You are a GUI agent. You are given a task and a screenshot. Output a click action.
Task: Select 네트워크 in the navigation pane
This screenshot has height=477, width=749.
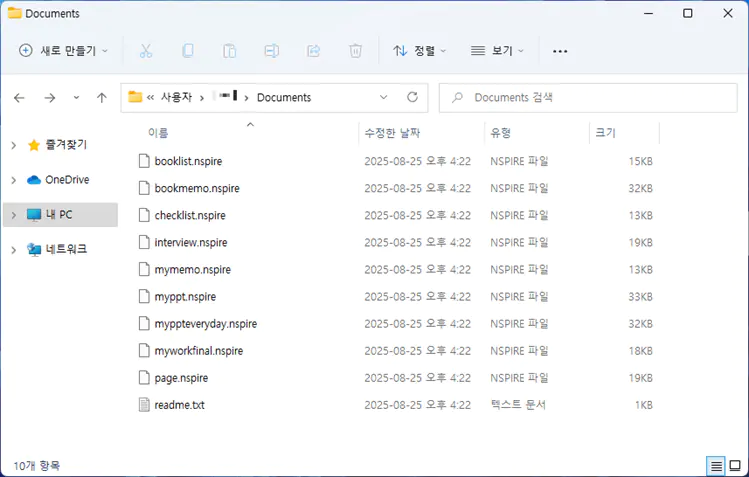(66, 249)
